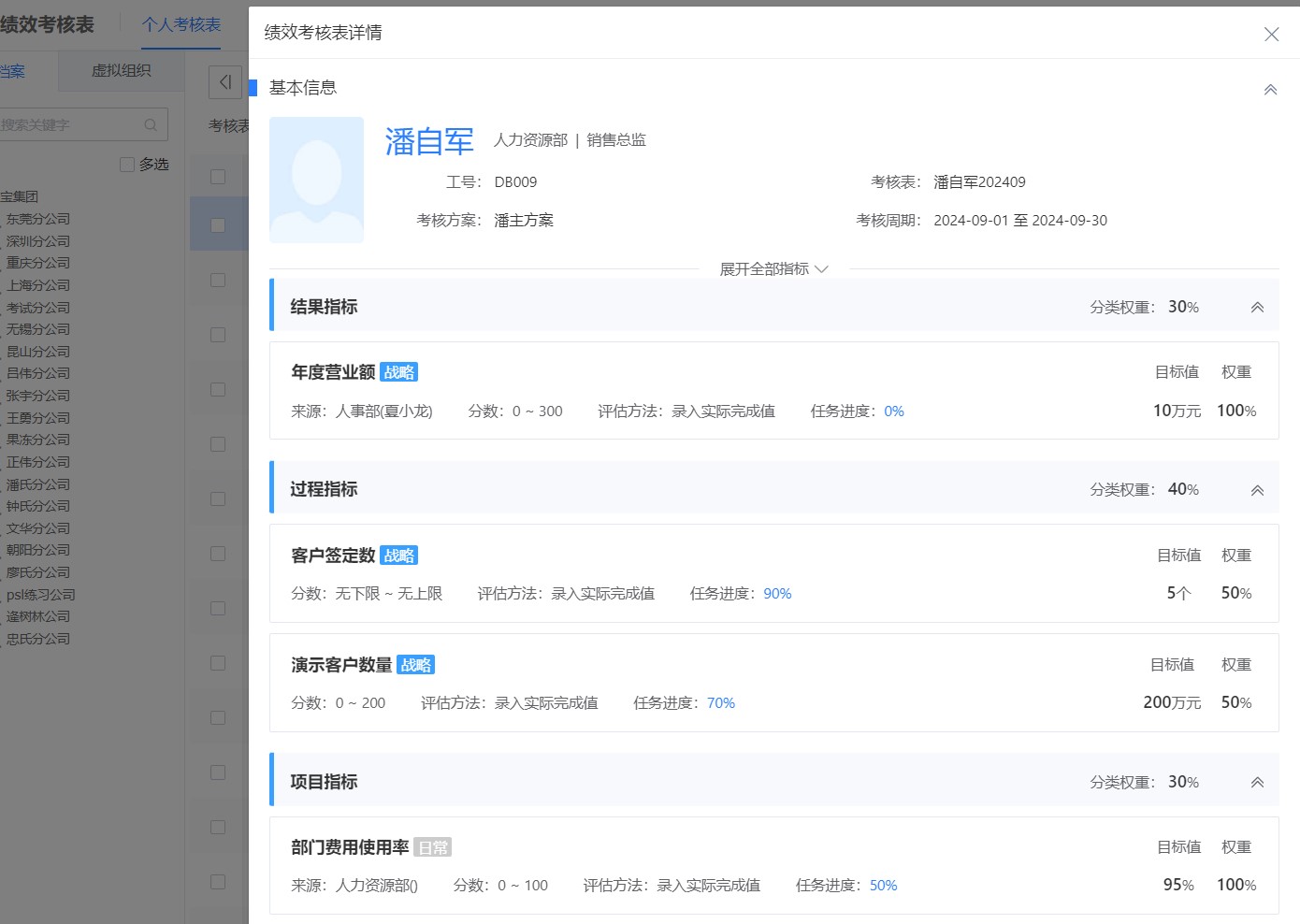Select 东莞分公司 in the company tree
Screen dimensions: 1300x924
click(39, 218)
